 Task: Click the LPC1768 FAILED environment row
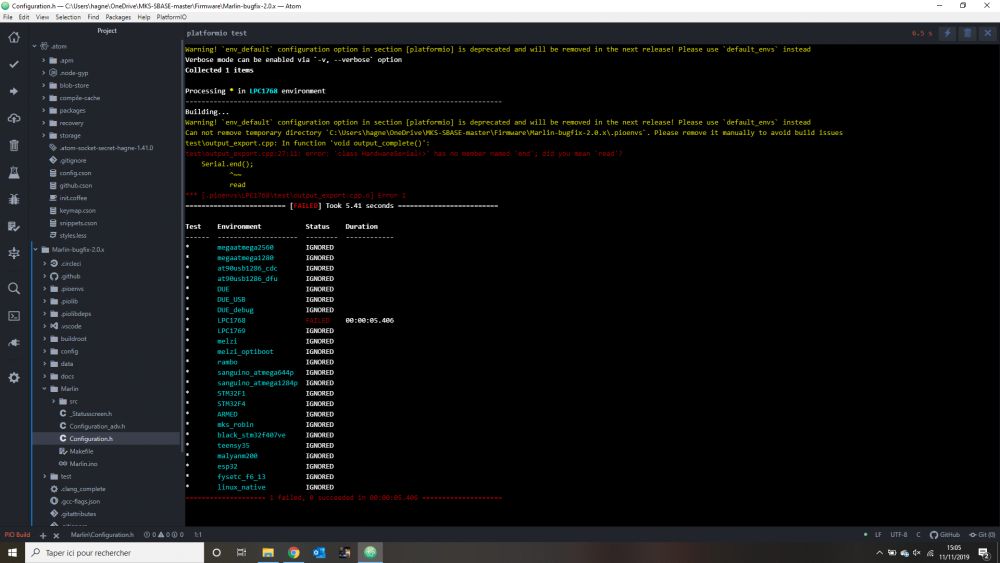click(x=290, y=321)
